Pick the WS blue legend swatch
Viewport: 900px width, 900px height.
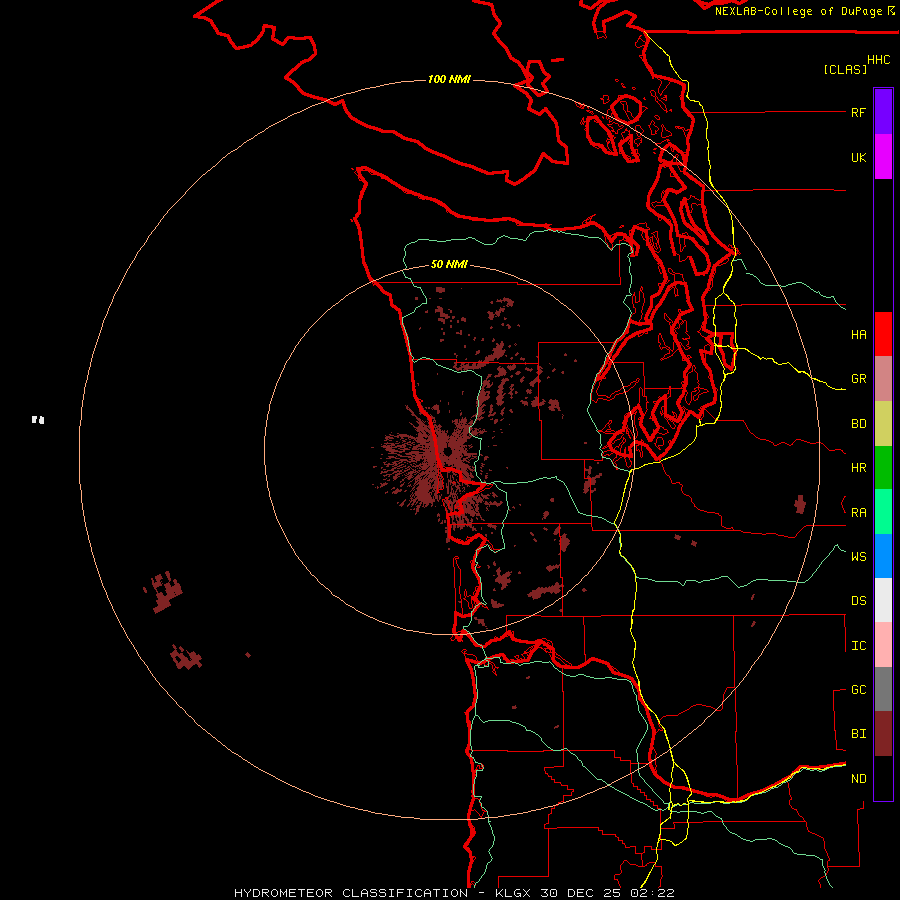click(x=883, y=556)
